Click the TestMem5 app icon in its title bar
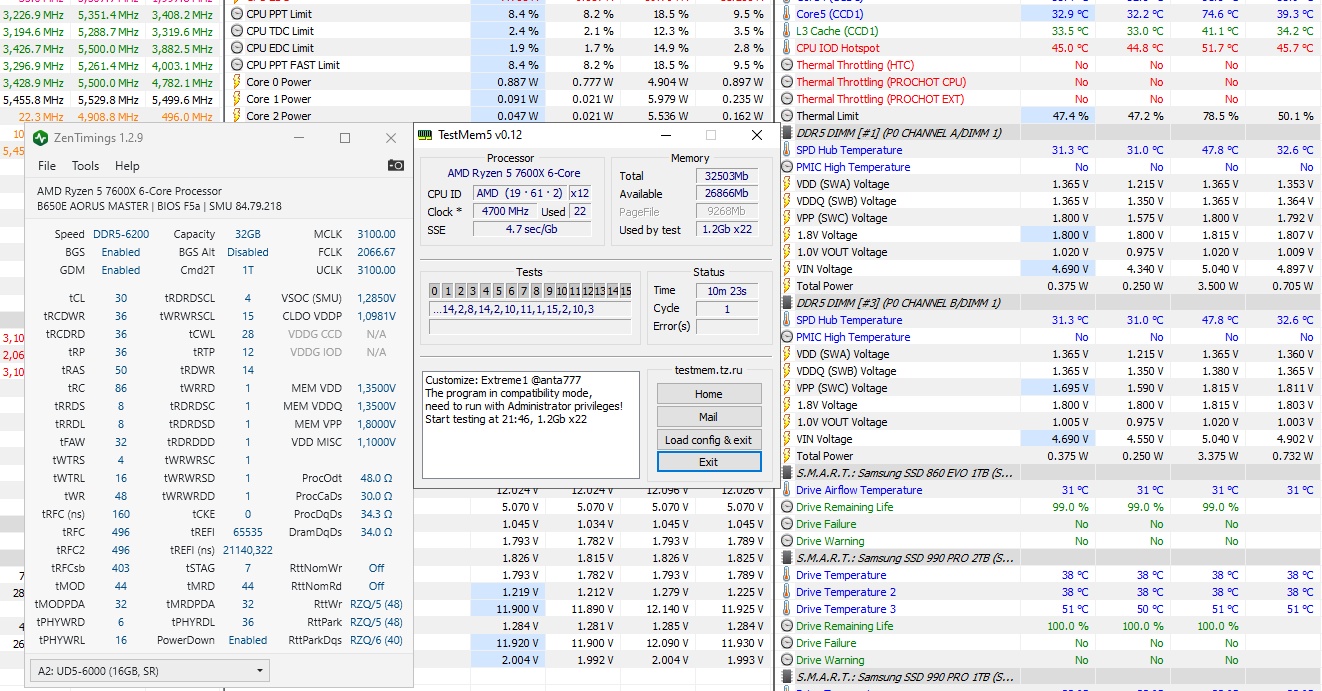1322x691 pixels. 425,135
